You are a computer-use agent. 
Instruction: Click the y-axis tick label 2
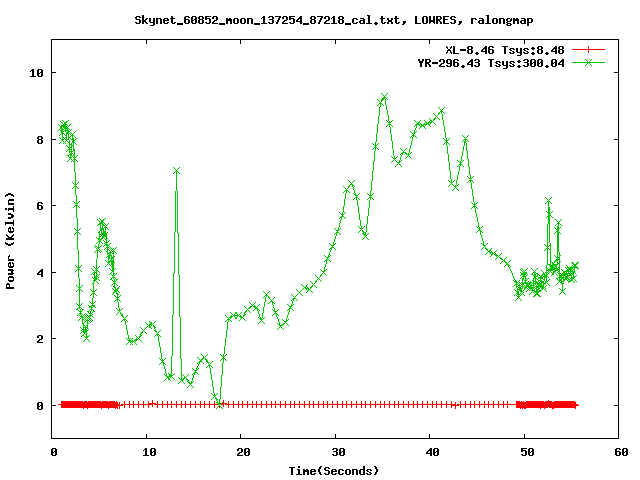[40, 339]
